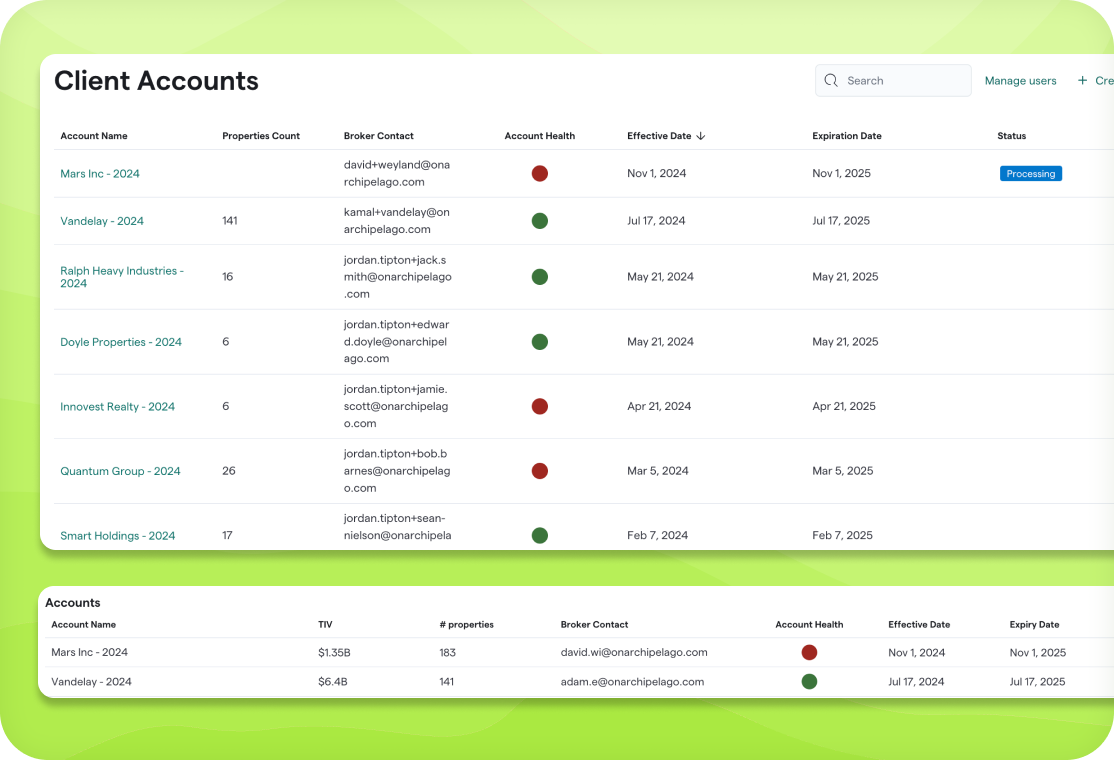Sort by Properties Count column header
This screenshot has width=1114, height=760.
(261, 136)
